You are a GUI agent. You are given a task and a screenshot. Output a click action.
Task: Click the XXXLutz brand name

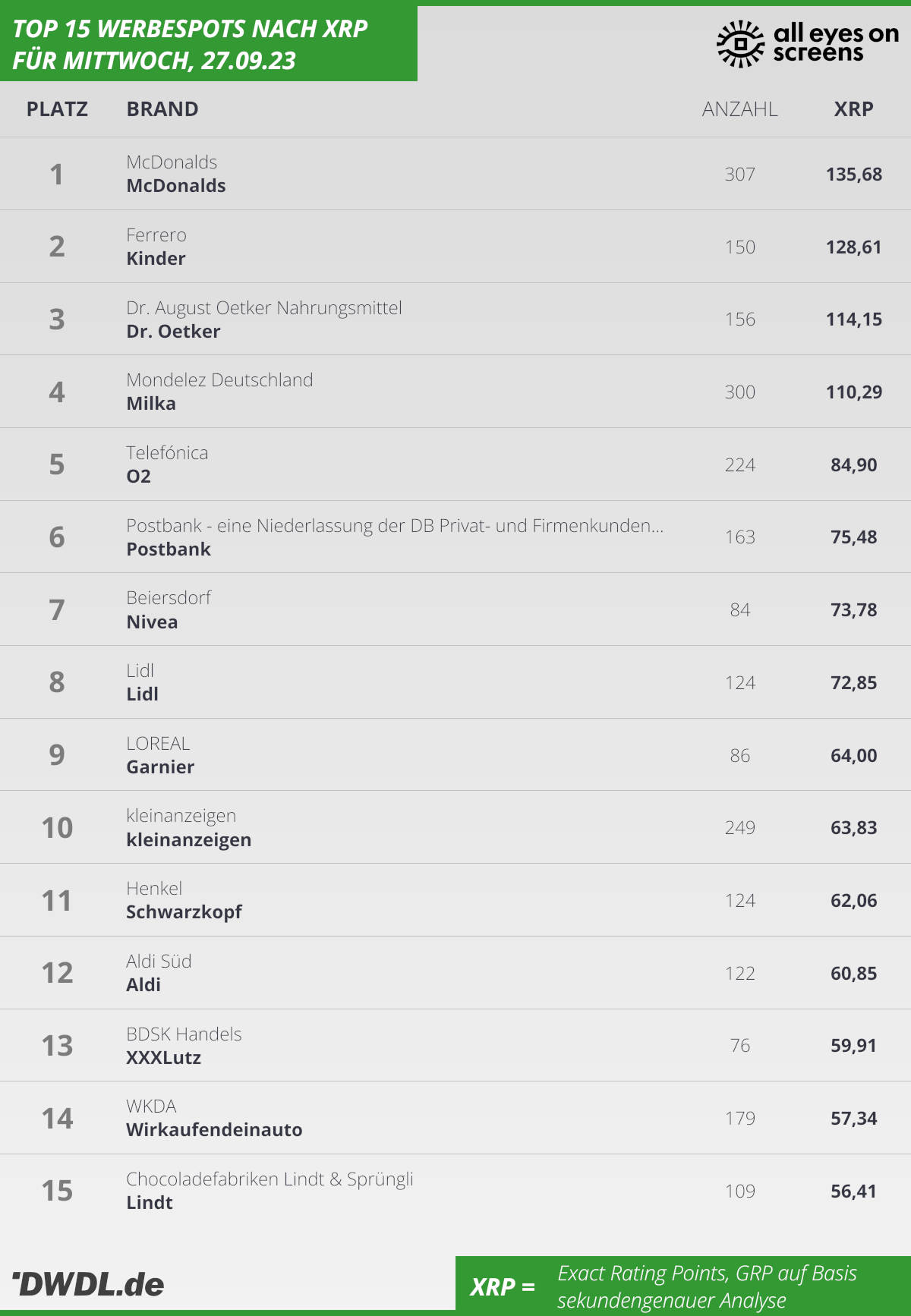(x=164, y=1058)
